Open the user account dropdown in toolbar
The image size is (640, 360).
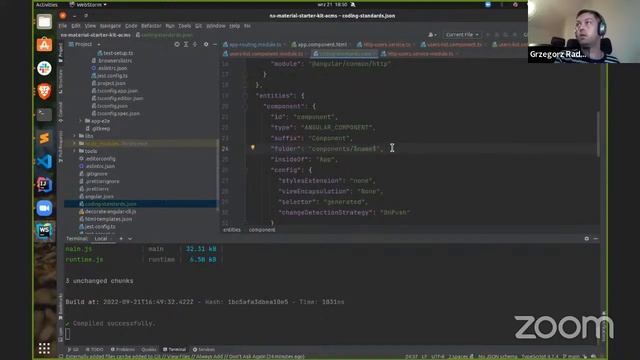pyautogui.click(x=432, y=35)
